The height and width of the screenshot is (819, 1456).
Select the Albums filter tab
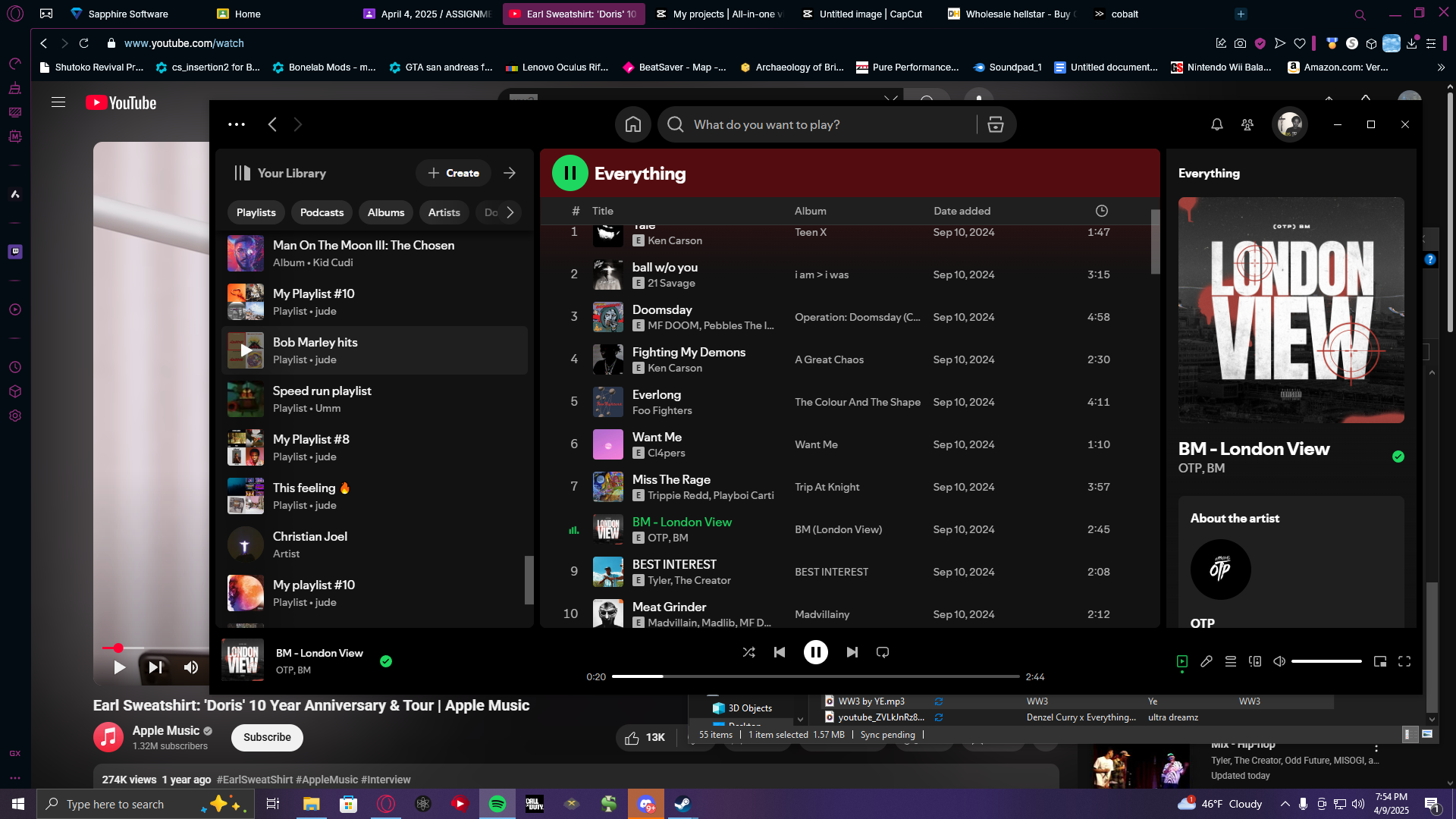pos(386,212)
